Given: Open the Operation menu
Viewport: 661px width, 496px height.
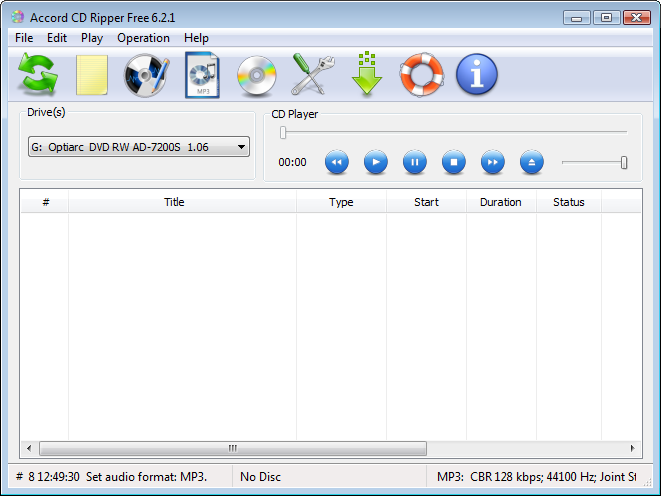Looking at the screenshot, I should click(x=143, y=38).
